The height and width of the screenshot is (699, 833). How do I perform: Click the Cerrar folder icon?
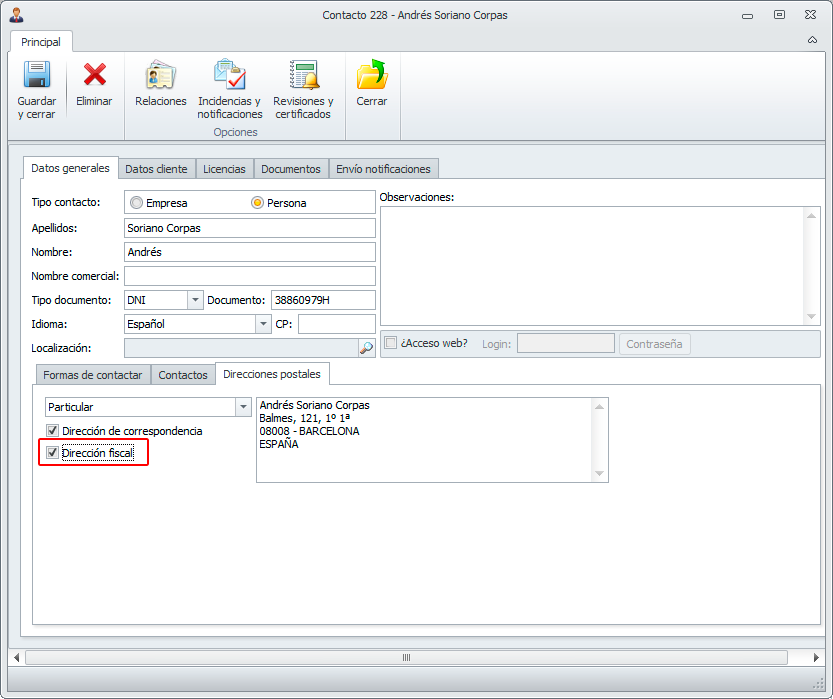tap(371, 77)
